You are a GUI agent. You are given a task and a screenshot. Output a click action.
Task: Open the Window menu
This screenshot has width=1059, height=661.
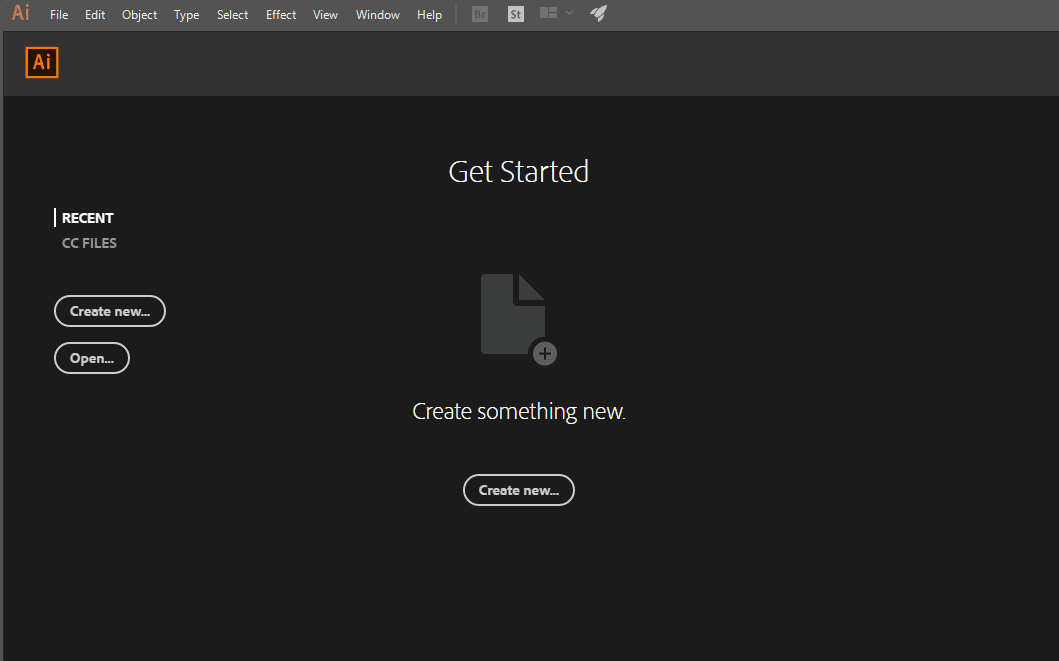(378, 14)
